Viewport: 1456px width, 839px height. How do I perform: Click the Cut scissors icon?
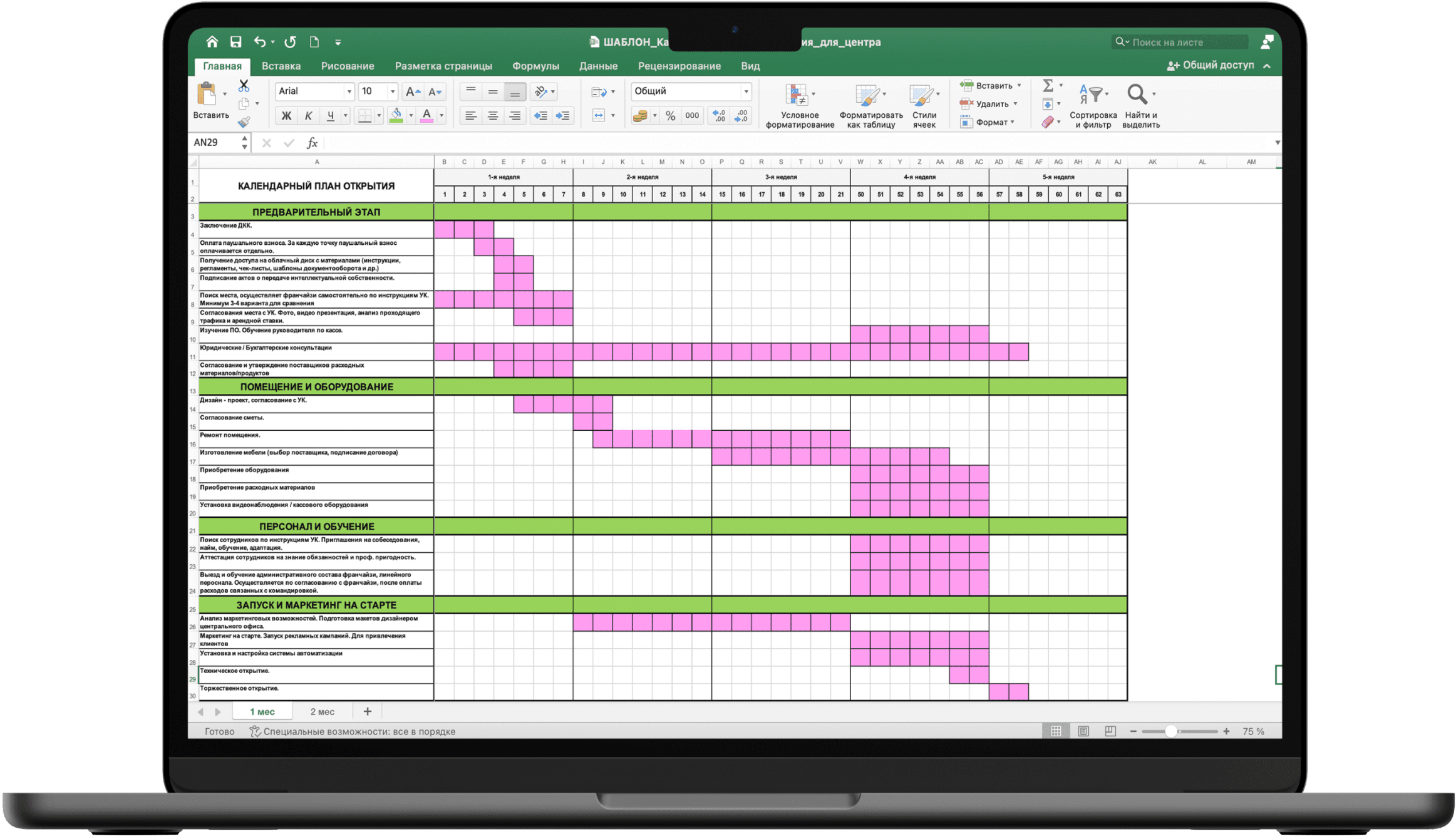point(244,85)
